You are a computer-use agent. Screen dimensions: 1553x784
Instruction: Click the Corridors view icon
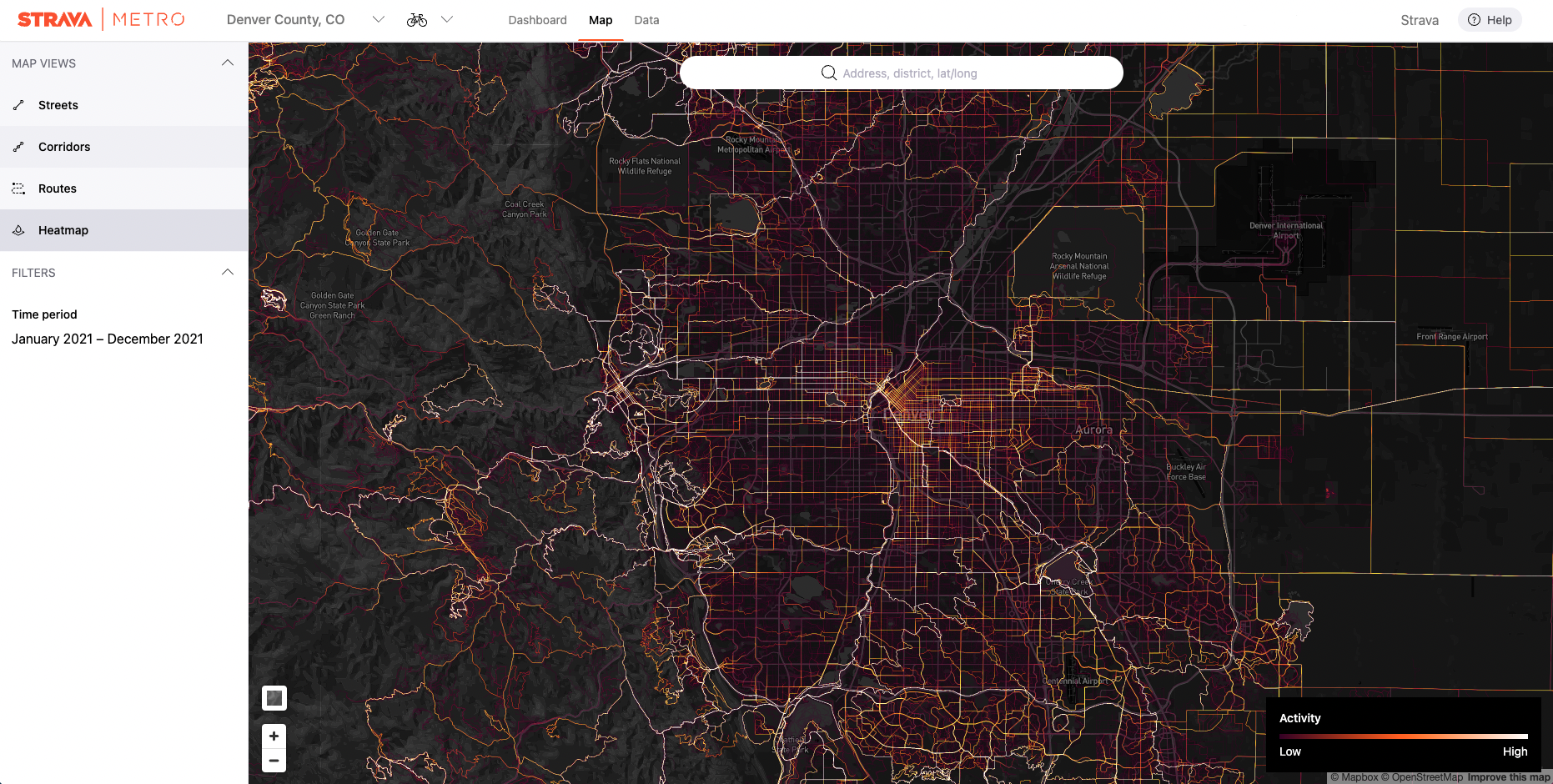tap(18, 147)
